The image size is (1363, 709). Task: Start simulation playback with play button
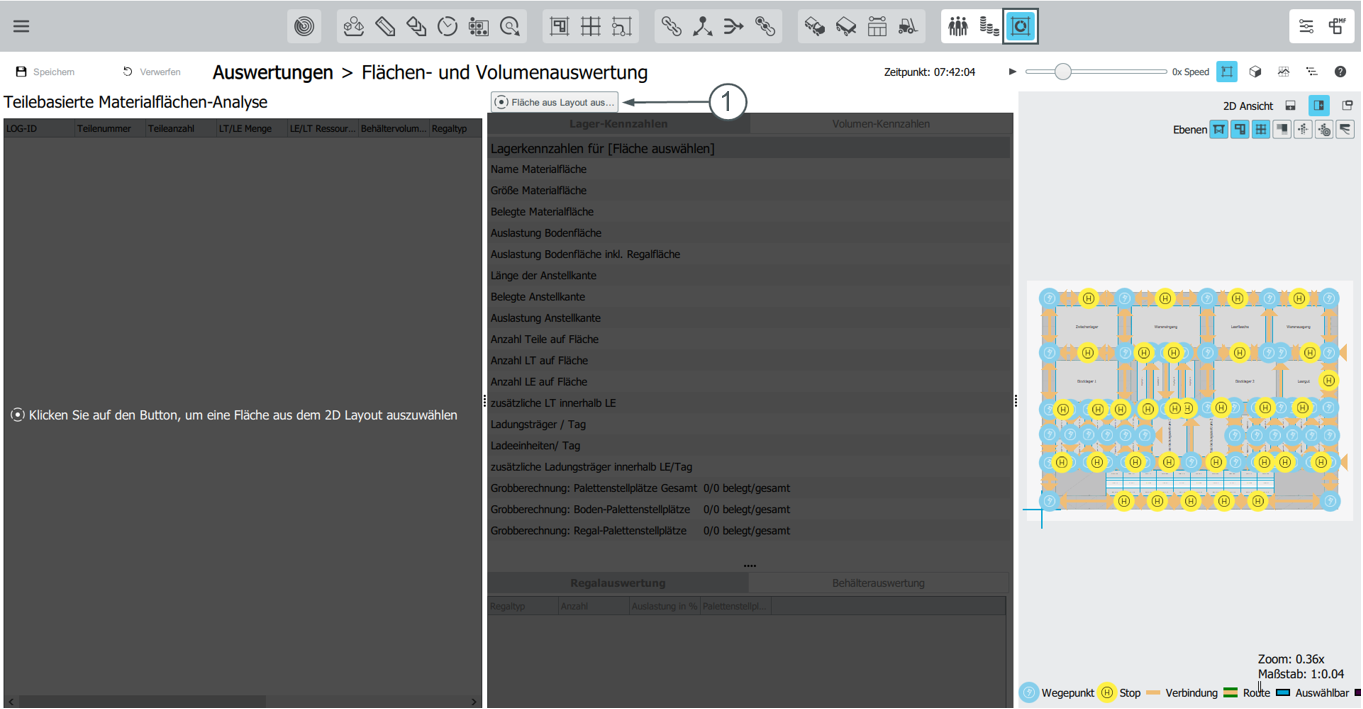click(x=1012, y=72)
